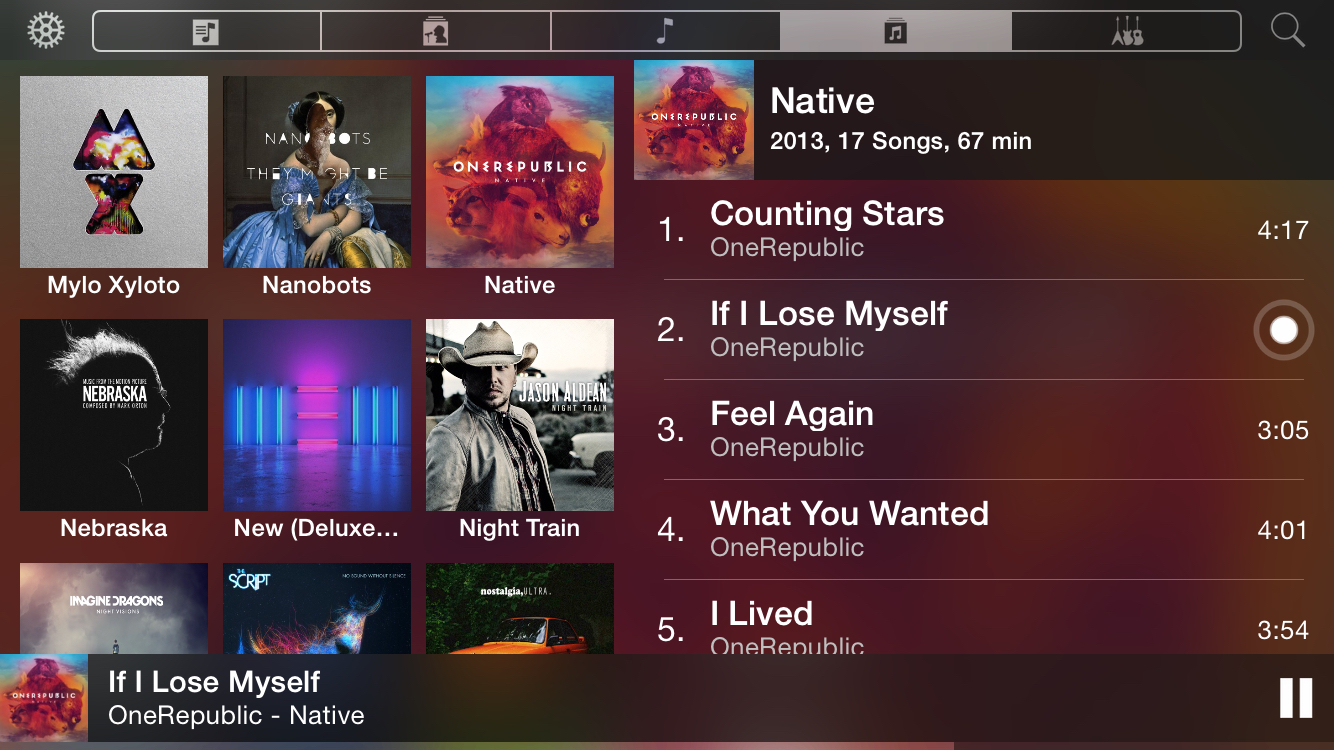Play Feel Again track
This screenshot has height=750, width=1334.
click(984, 430)
